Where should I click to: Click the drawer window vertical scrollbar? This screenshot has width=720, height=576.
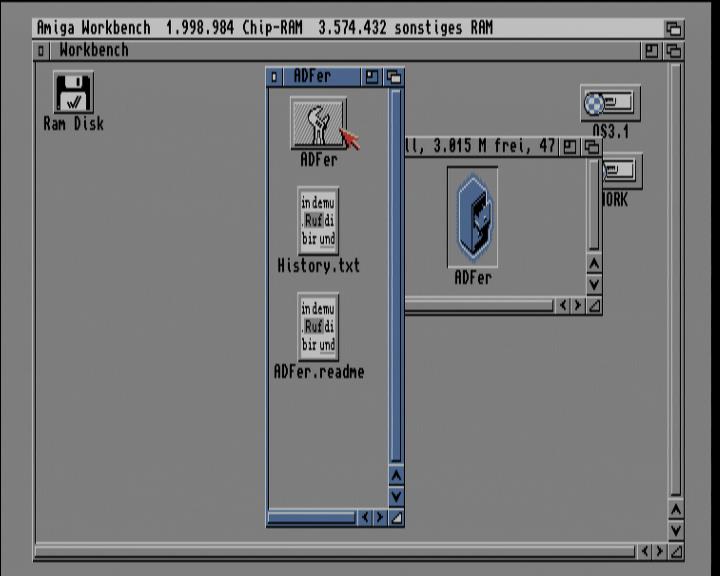[x=594, y=204]
